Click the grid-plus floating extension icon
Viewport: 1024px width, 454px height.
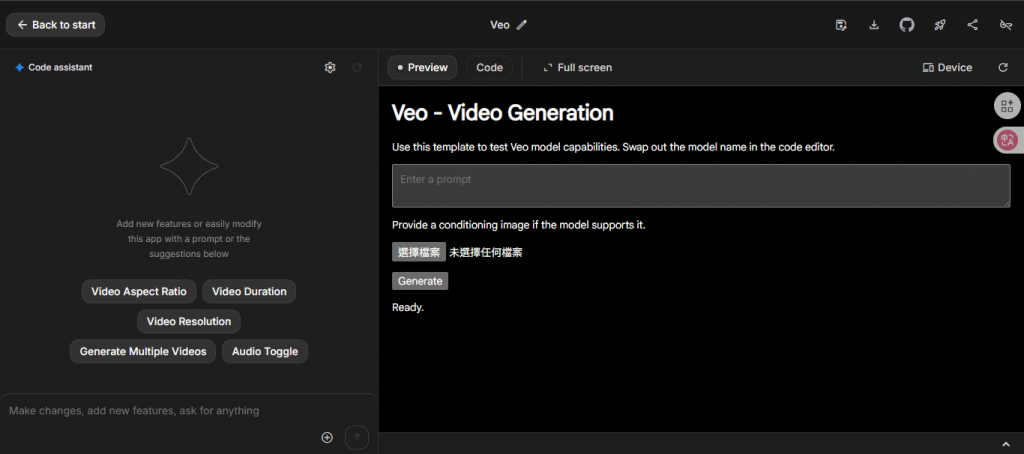pos(1007,106)
